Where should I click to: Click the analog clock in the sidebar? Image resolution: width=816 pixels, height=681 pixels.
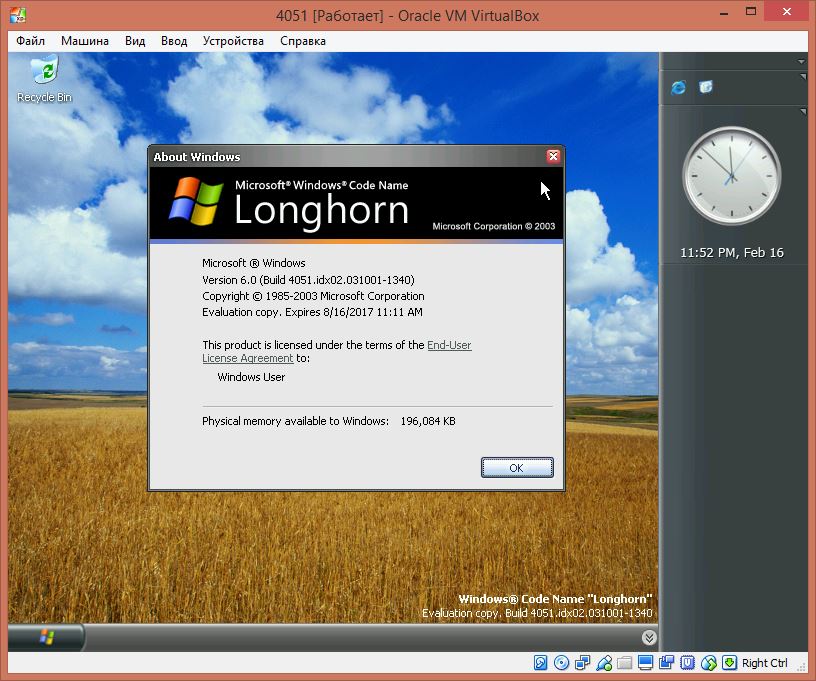(731, 176)
